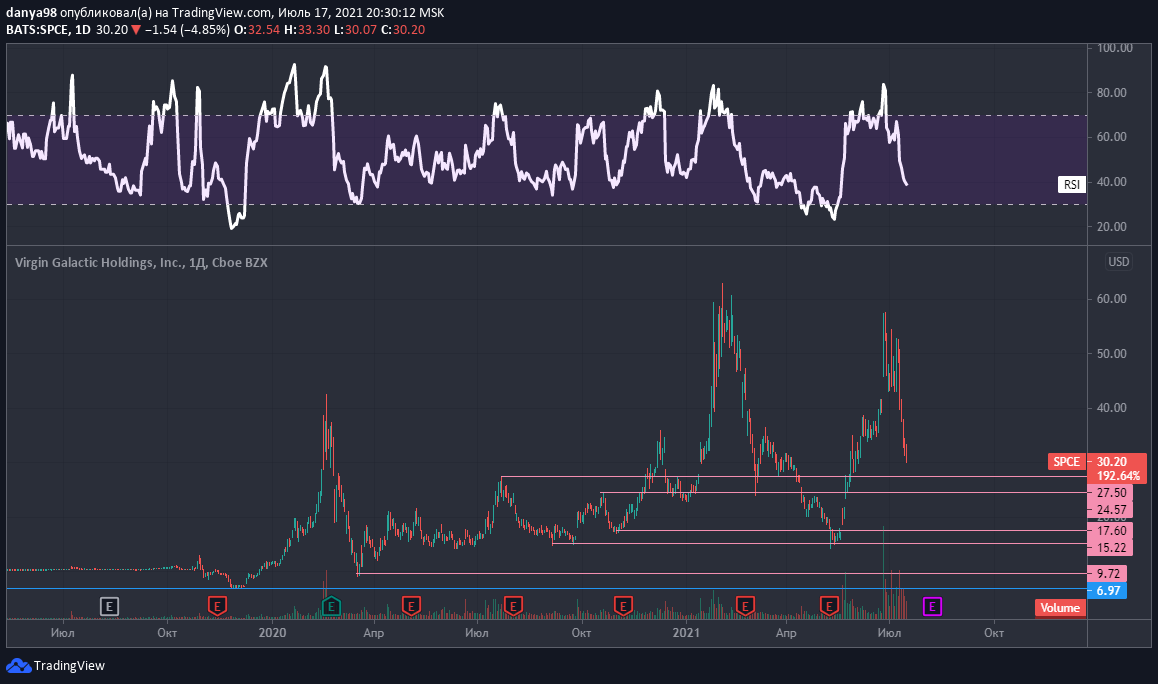Click the SPCE price tag

(x=1066, y=462)
